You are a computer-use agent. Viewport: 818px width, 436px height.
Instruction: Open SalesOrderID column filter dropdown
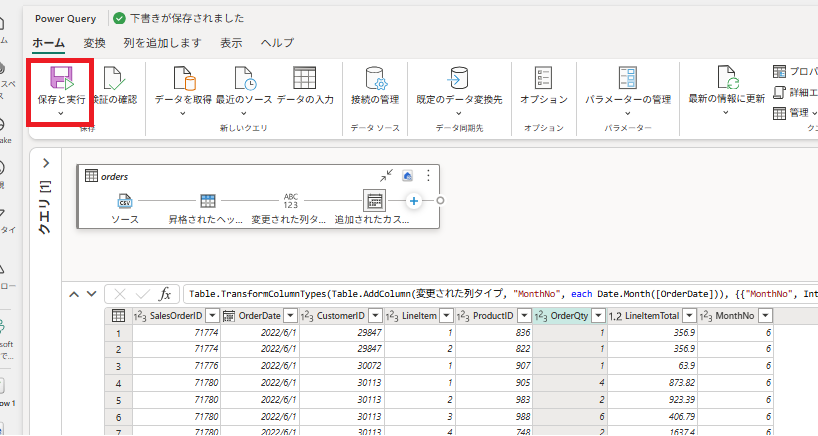[212, 316]
